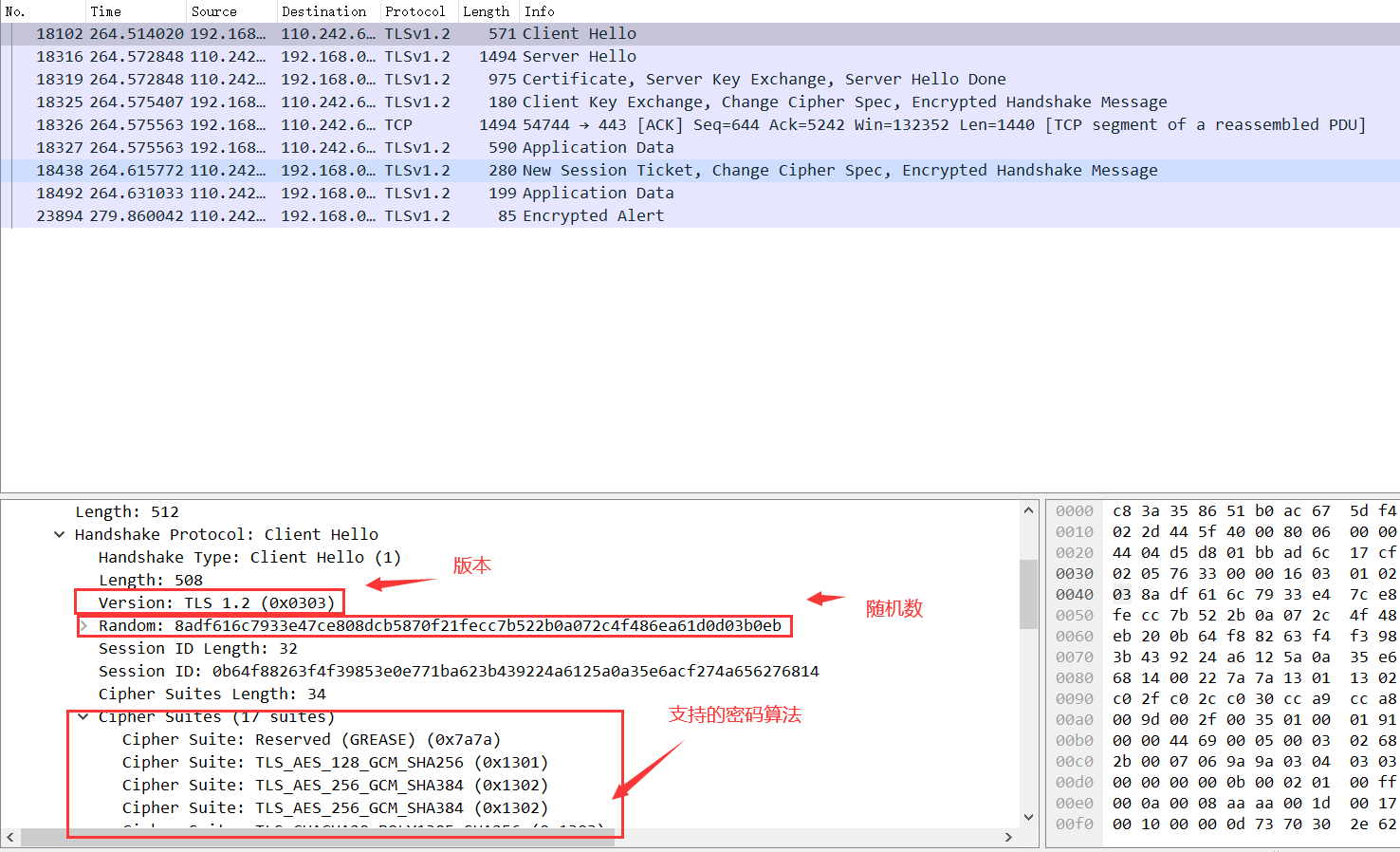
Task: Click hex offset 00a0 row in bytes pane
Action: pyautogui.click(x=1075, y=720)
